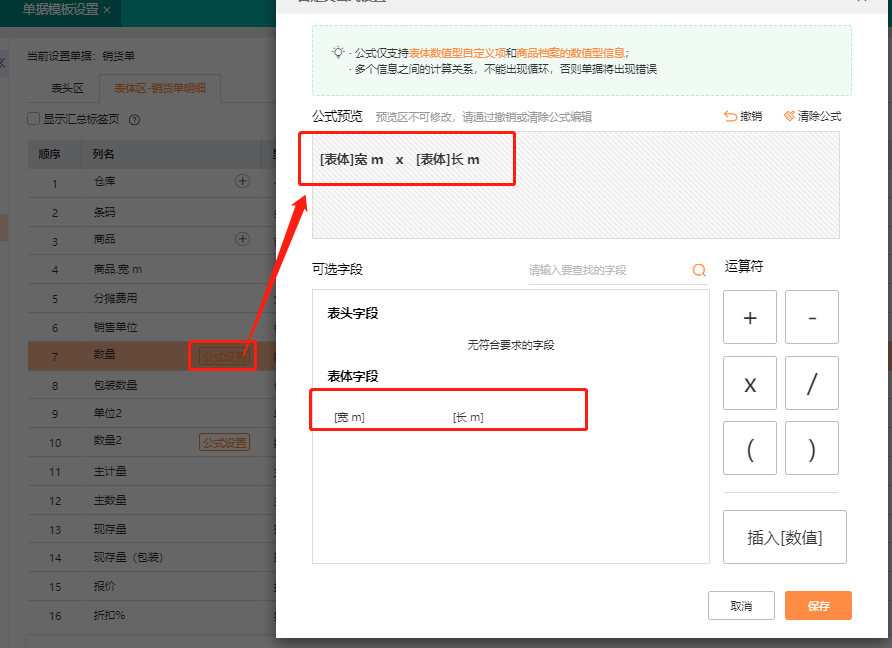
Task: Insert the divide slash operator
Action: click(812, 383)
